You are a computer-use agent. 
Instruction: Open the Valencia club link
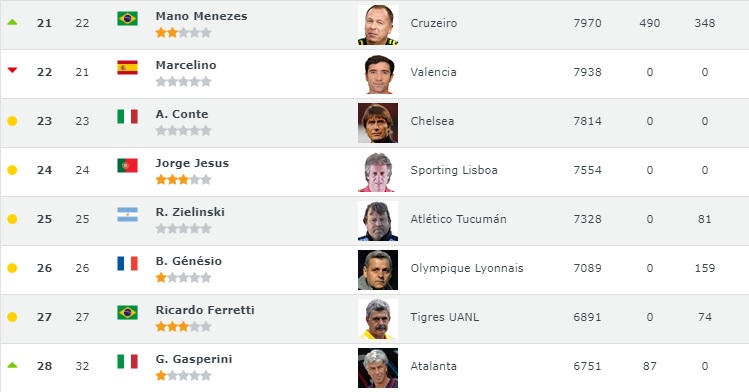(x=433, y=72)
